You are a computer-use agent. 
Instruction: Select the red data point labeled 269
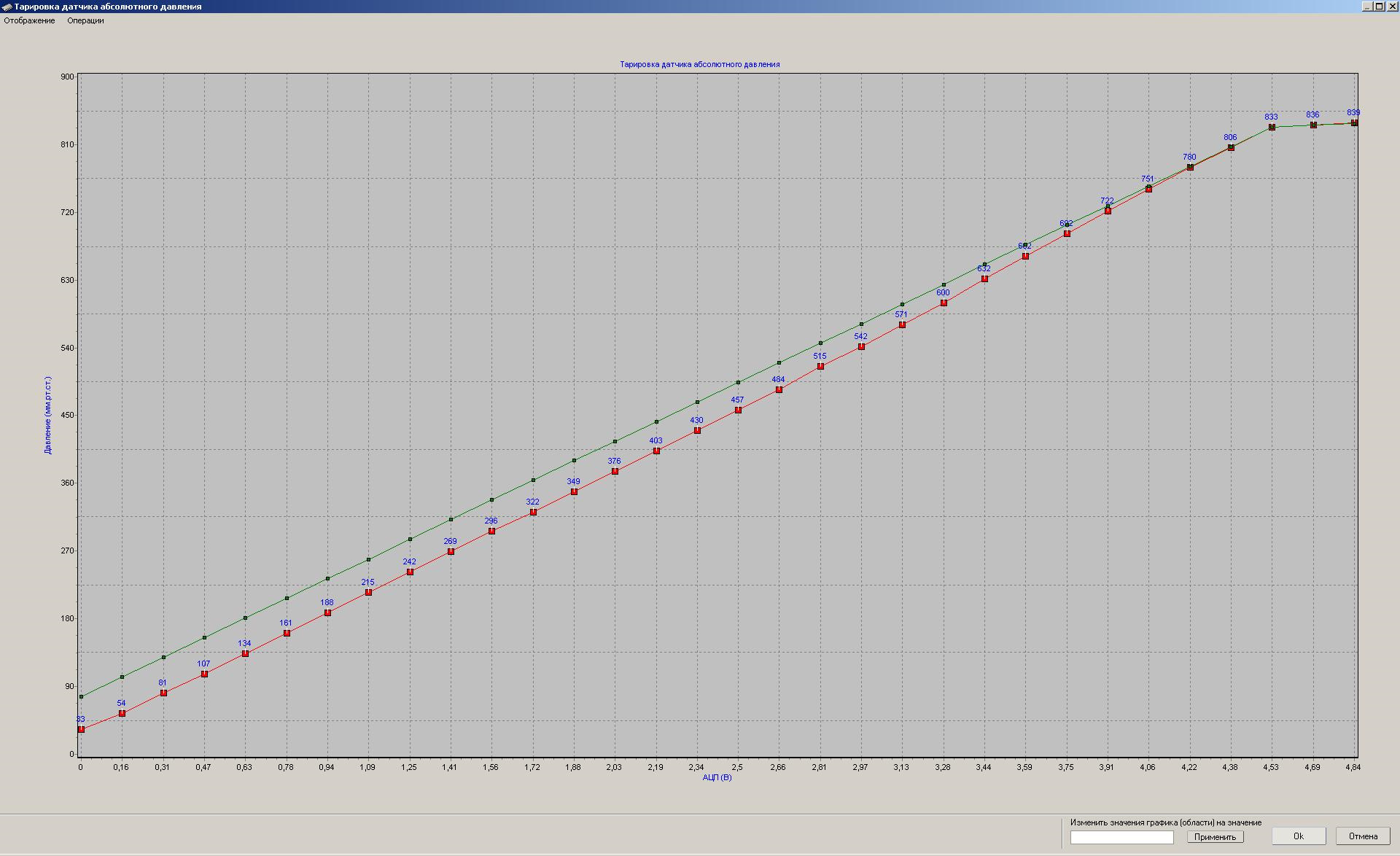coord(451,551)
